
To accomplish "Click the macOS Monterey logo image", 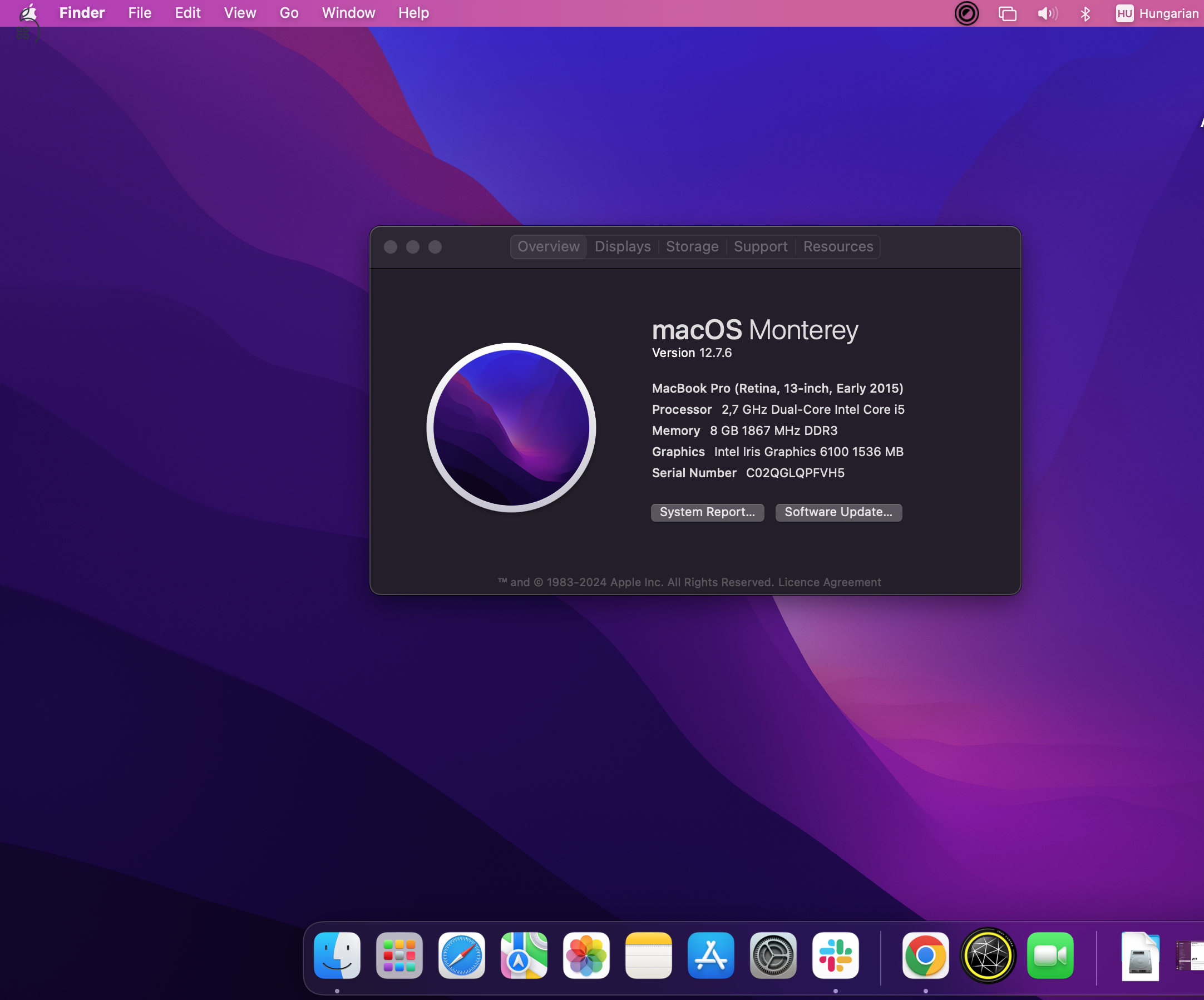I will click(x=511, y=428).
